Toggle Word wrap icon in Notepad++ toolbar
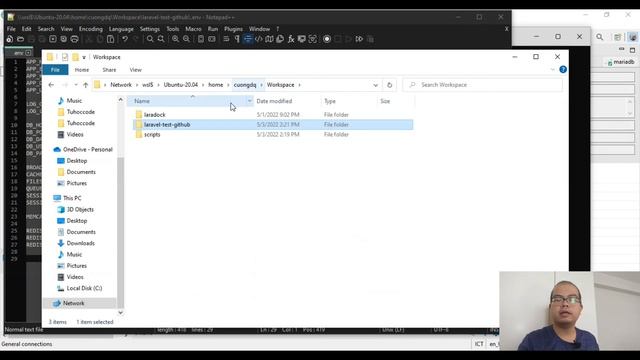 pos(226,39)
